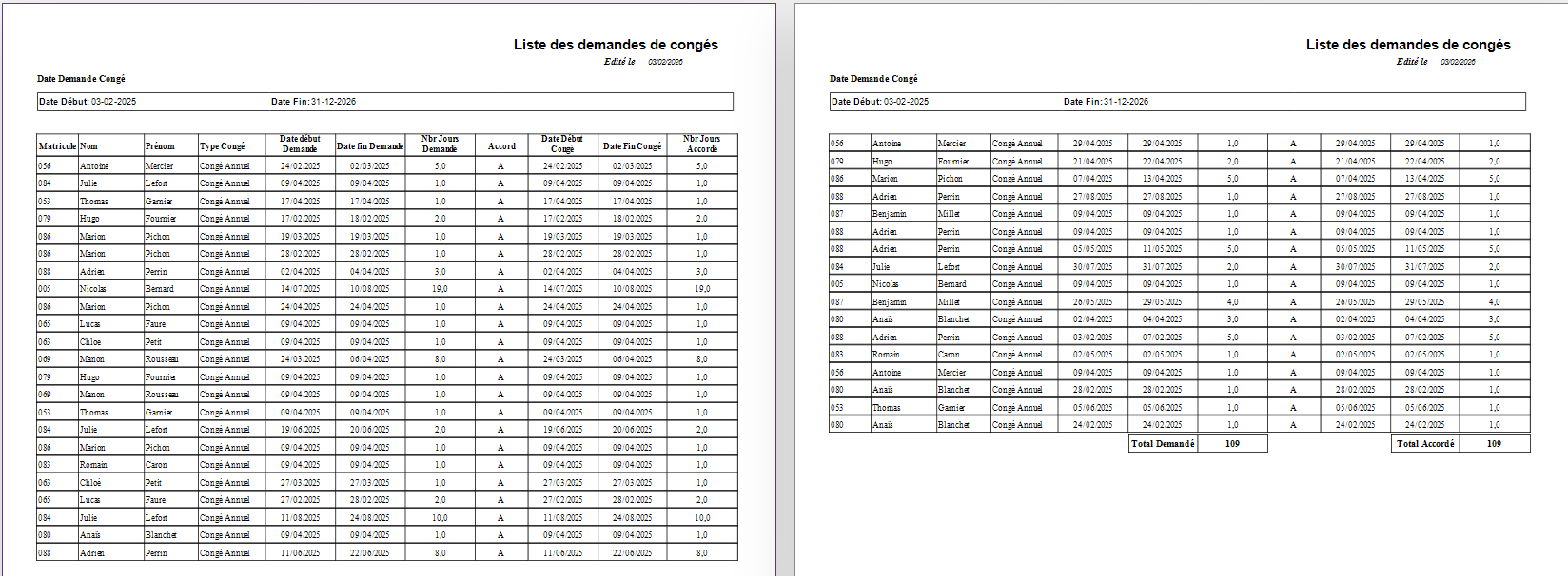1568x579 pixels.
Task: Click "Date Début: 03-02-2025" on the left page
Action: (88, 102)
